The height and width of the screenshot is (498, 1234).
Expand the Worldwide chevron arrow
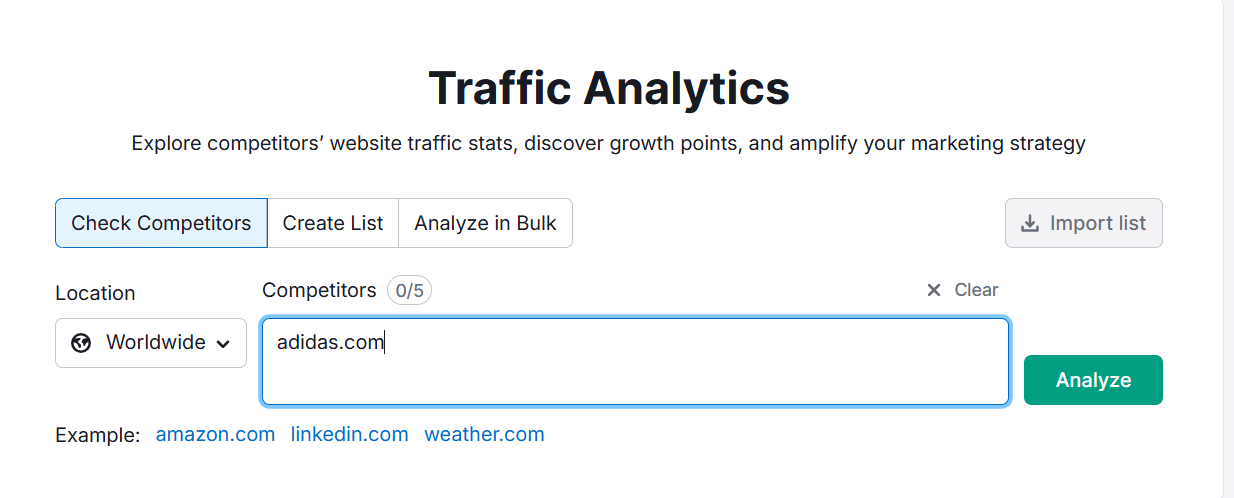[223, 344]
